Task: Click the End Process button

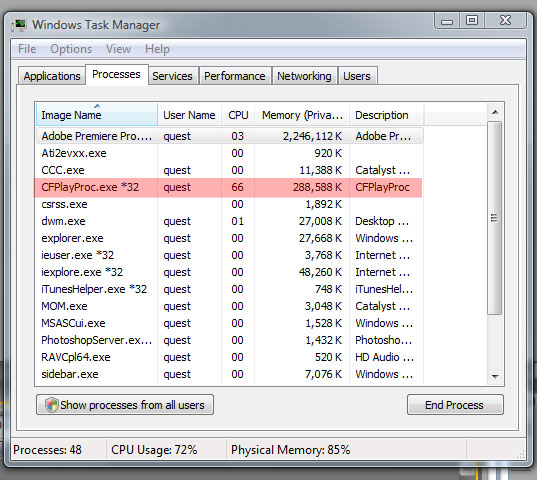Action: 455,405
